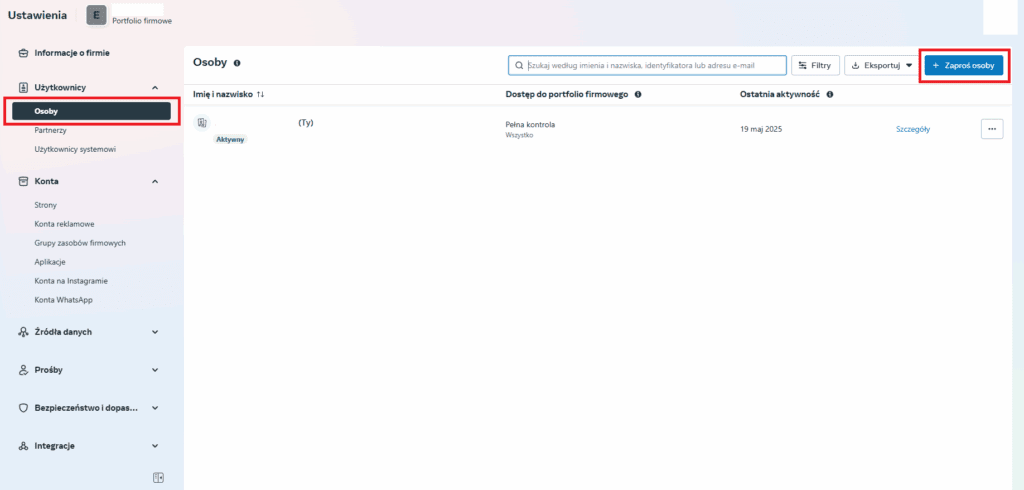This screenshot has width=1024, height=490.
Task: Click the Portfolio firmowe label
Action: click(x=142, y=21)
